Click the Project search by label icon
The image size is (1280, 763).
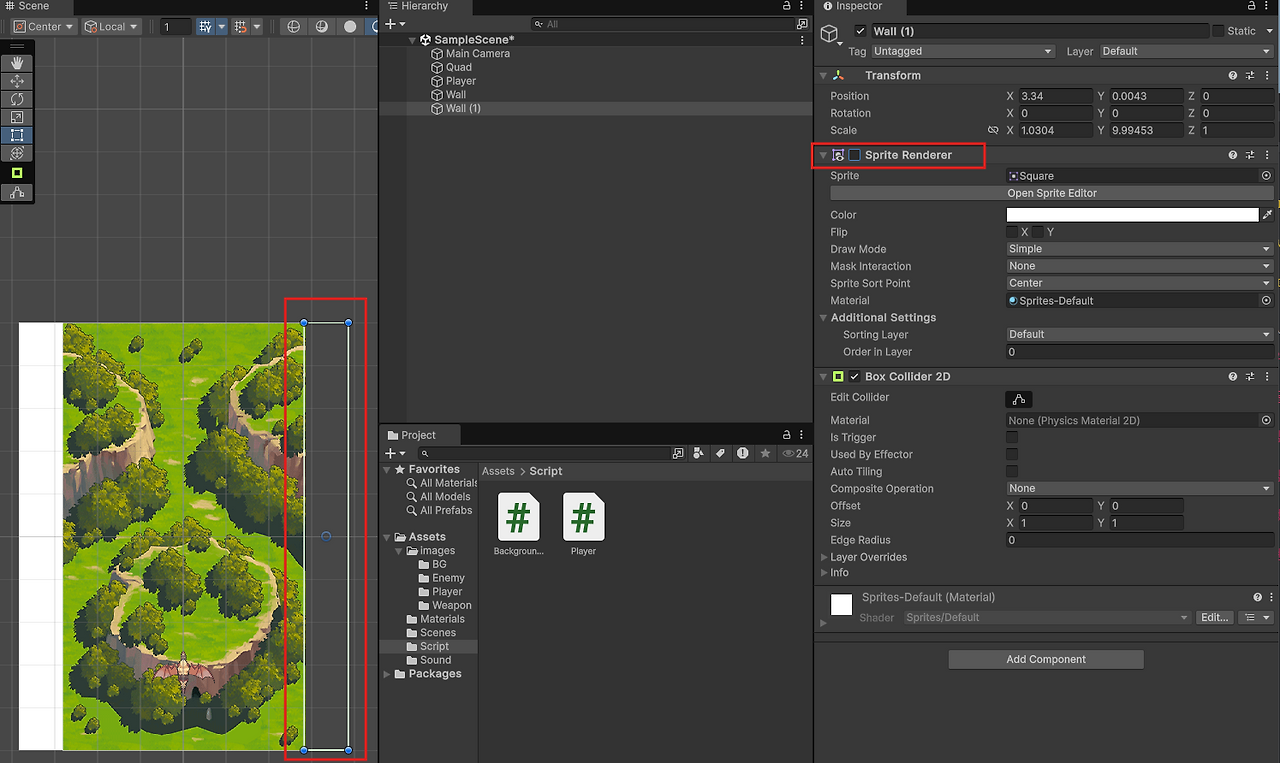pos(720,453)
